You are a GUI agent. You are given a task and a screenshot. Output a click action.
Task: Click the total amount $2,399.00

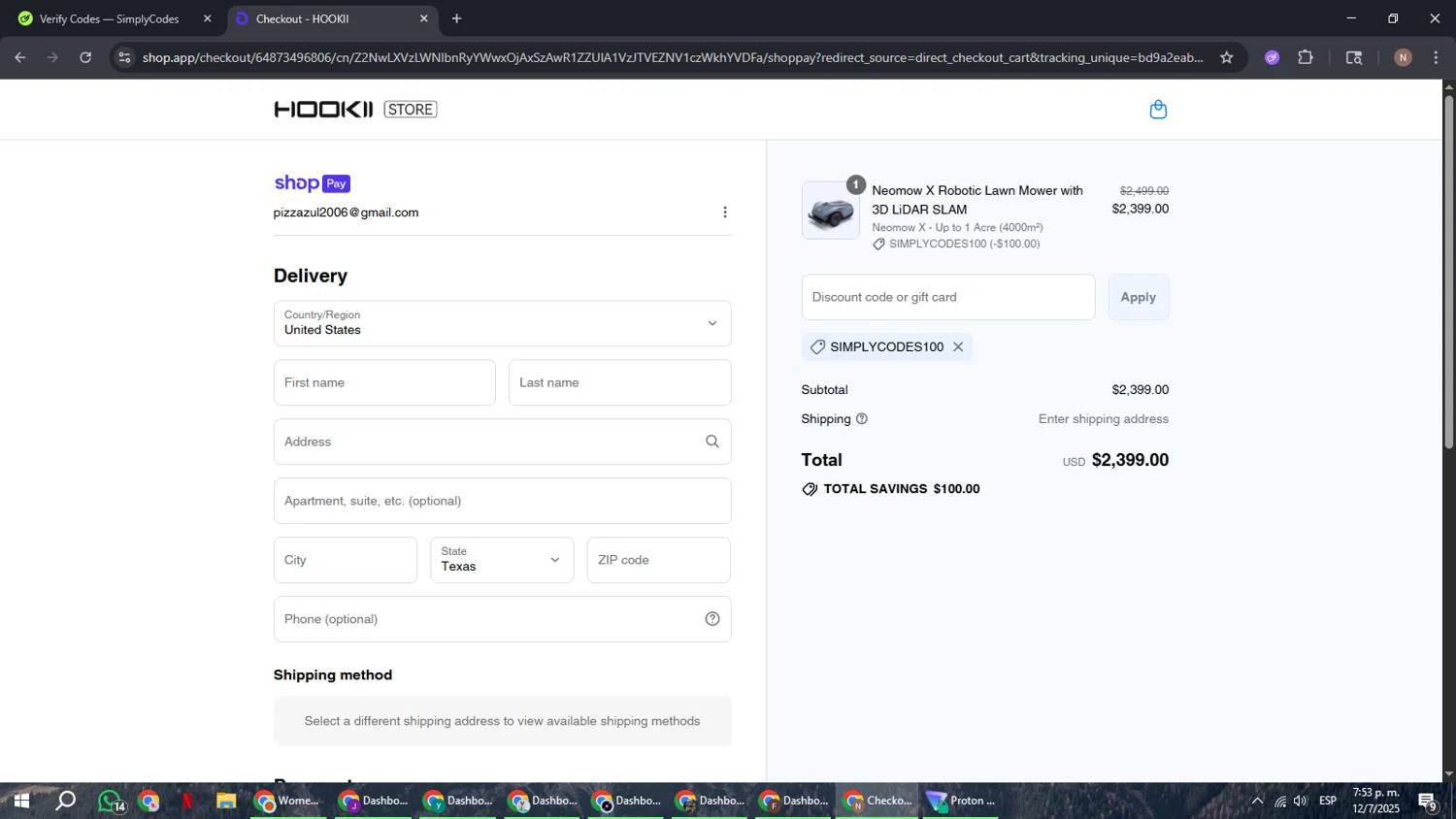pos(1130,460)
